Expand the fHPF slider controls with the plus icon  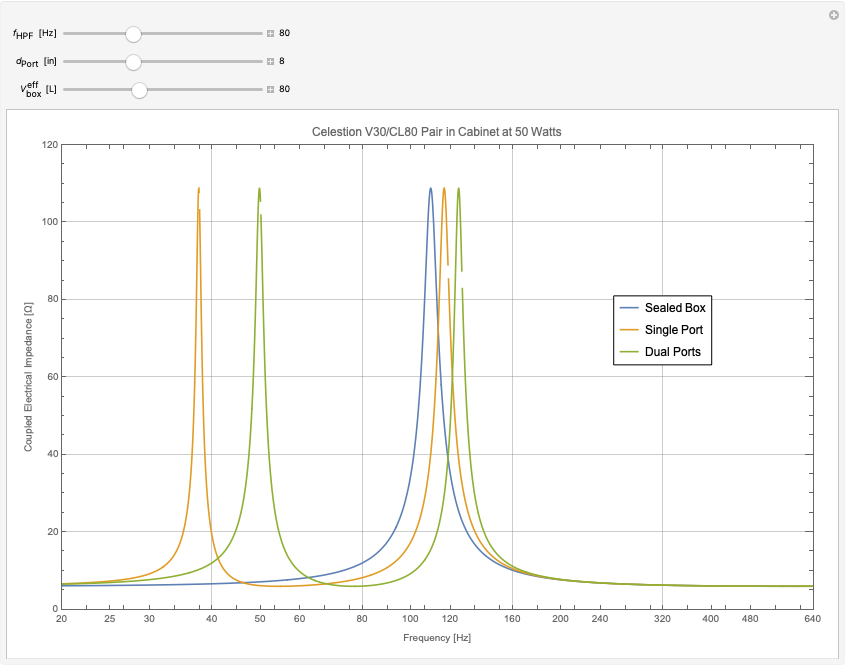click(271, 33)
